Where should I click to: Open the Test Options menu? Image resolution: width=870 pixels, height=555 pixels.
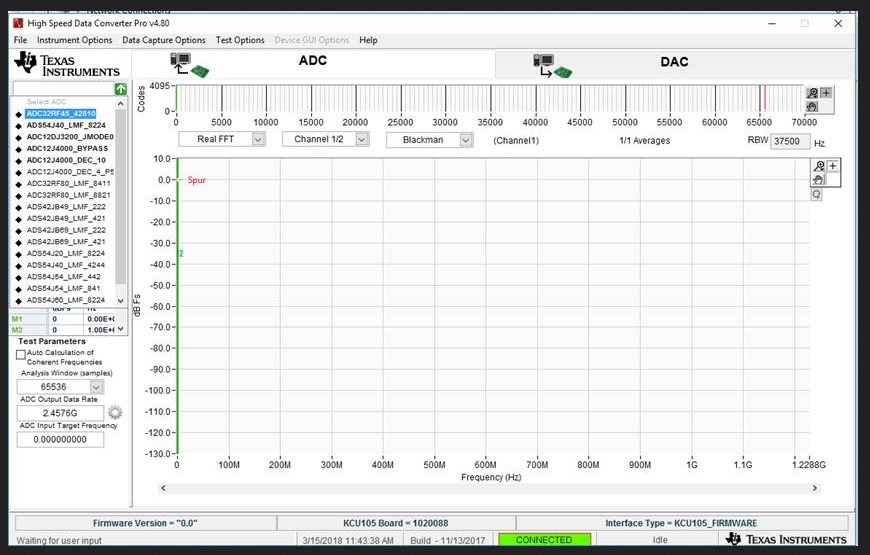240,40
